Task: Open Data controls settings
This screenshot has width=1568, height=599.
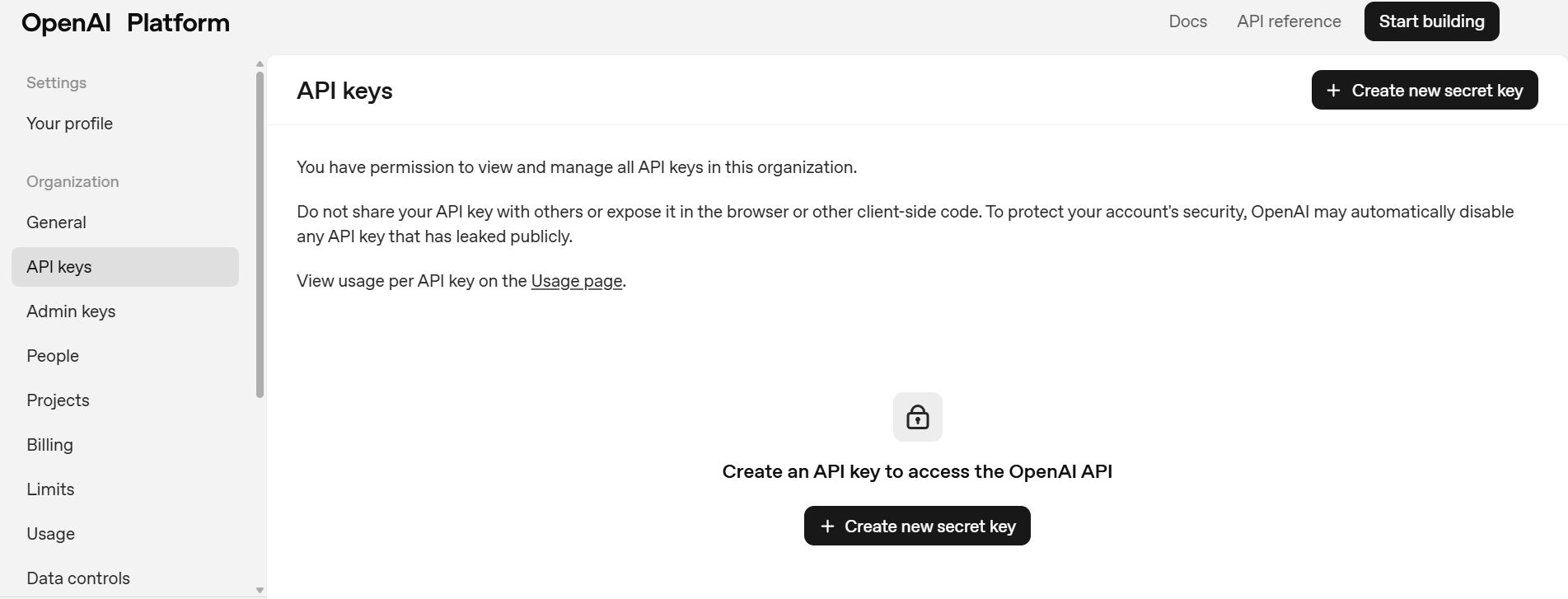Action: pyautogui.click(x=78, y=578)
